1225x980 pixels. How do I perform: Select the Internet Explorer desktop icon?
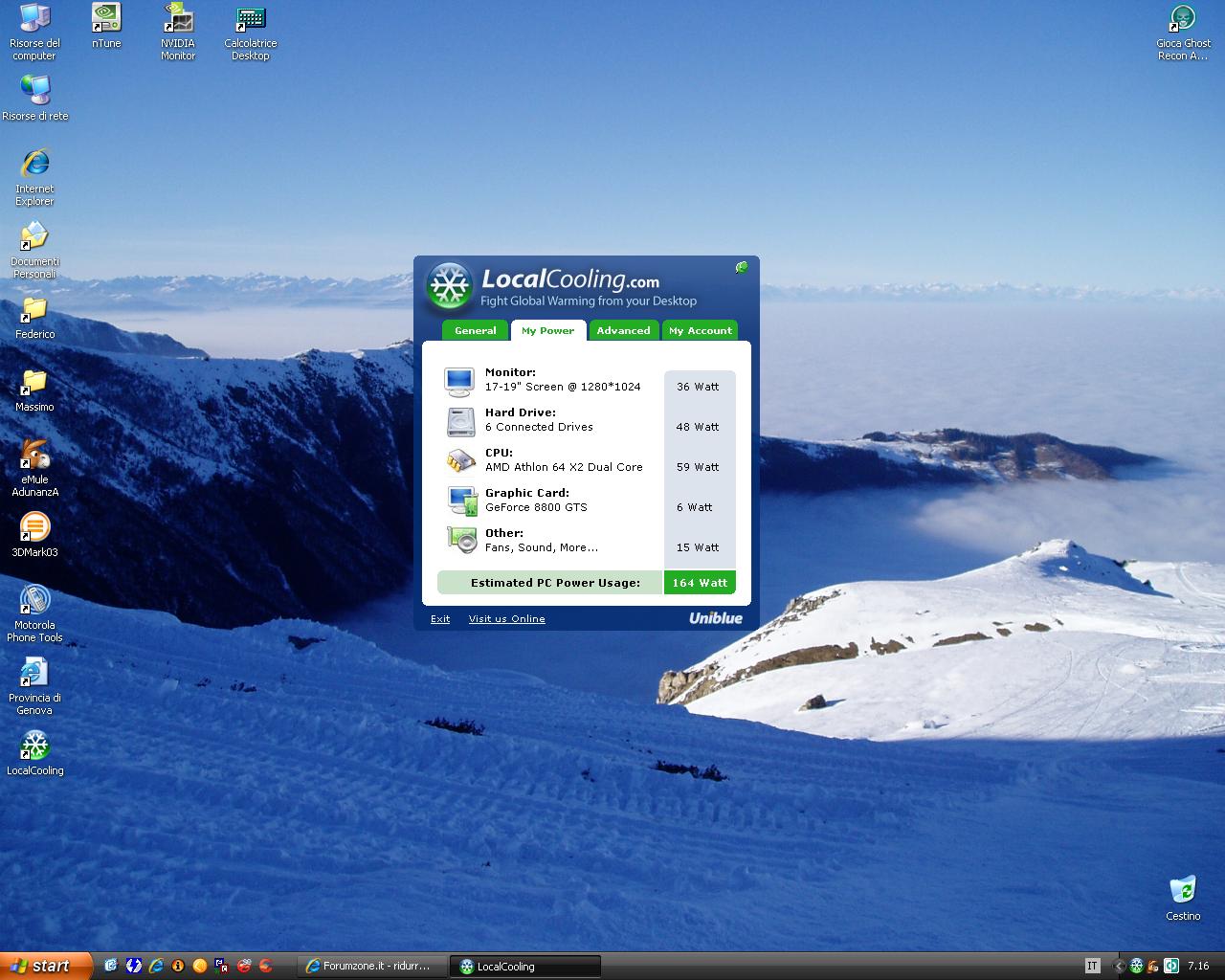point(34,177)
